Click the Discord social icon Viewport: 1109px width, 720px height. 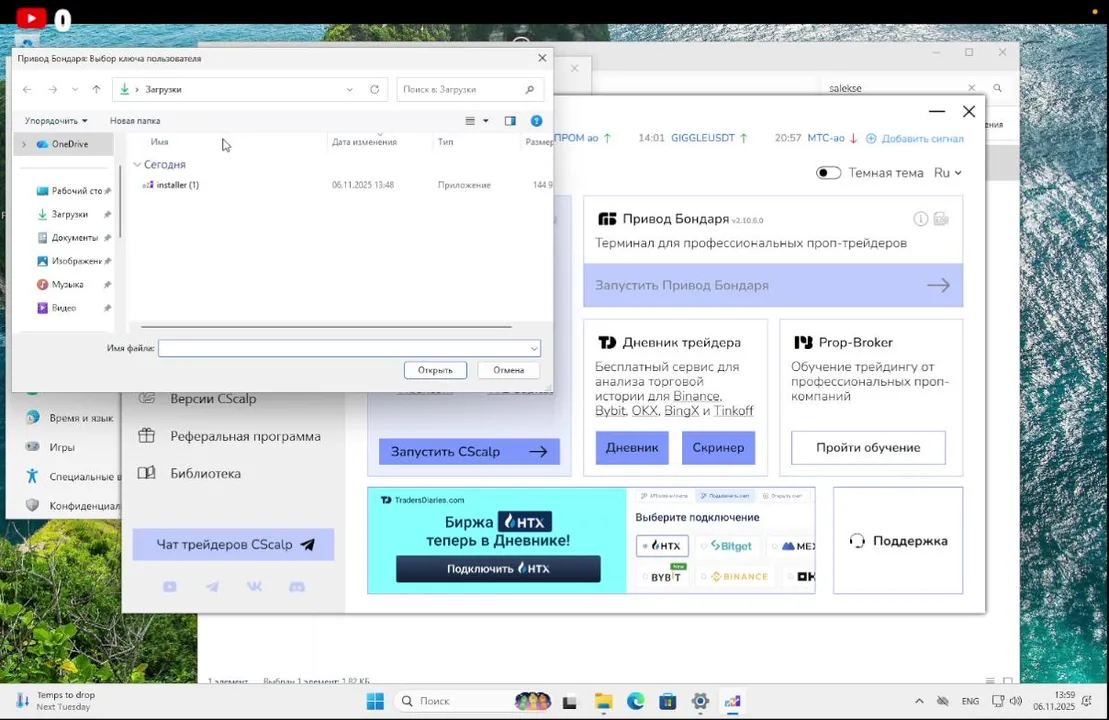click(x=297, y=587)
